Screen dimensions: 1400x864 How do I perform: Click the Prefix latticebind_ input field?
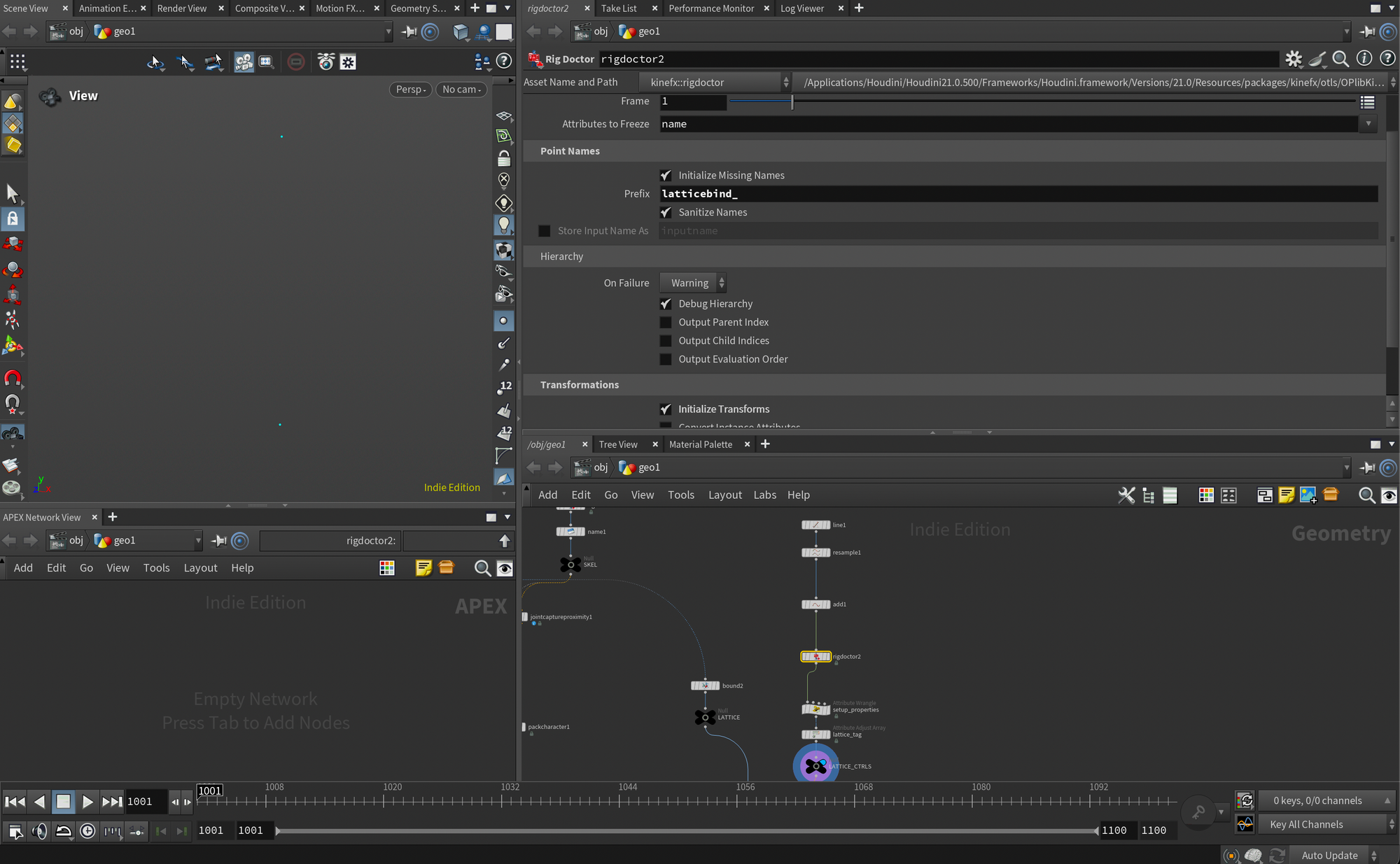coord(1018,194)
